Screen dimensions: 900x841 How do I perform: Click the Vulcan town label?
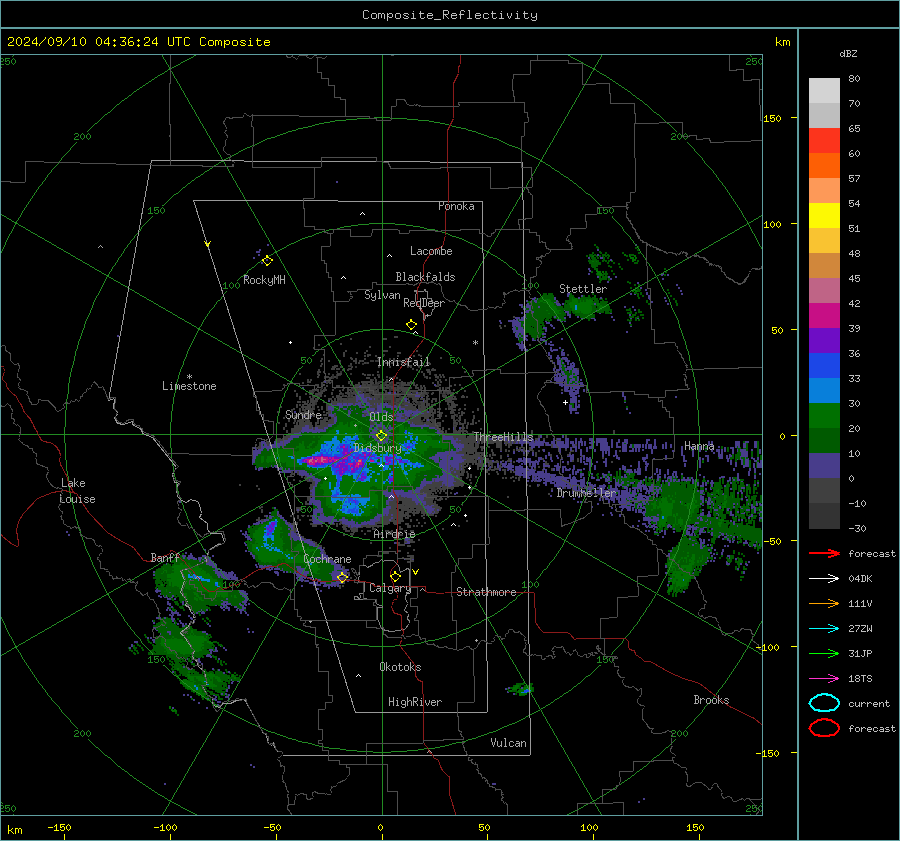pos(508,743)
